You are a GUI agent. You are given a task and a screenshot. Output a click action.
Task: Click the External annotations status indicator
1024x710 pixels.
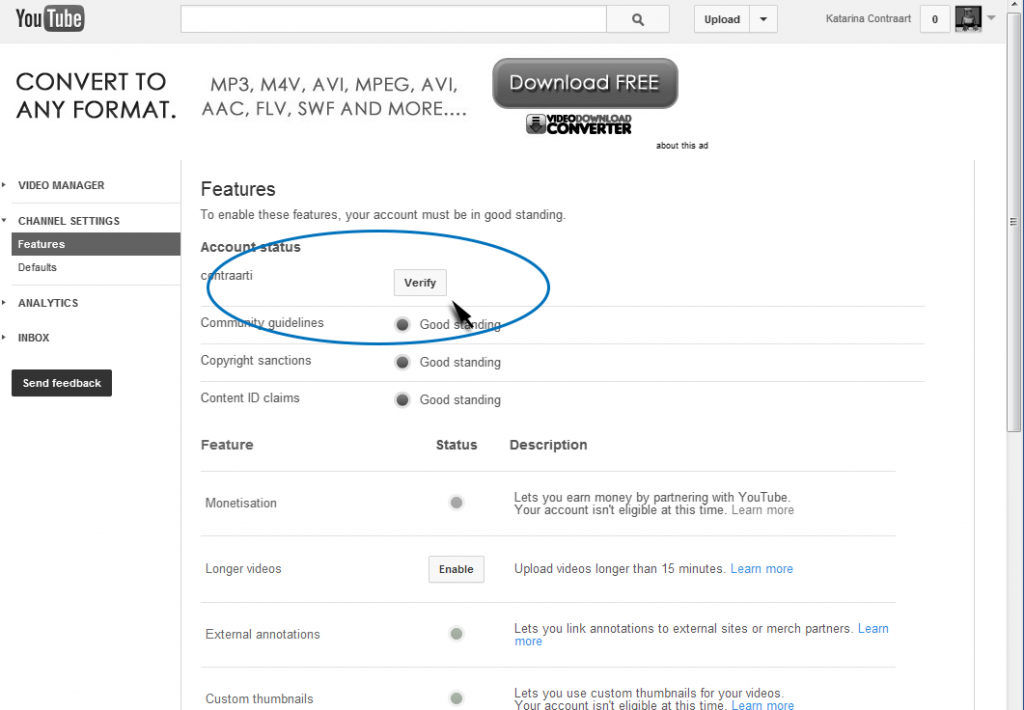[456, 634]
